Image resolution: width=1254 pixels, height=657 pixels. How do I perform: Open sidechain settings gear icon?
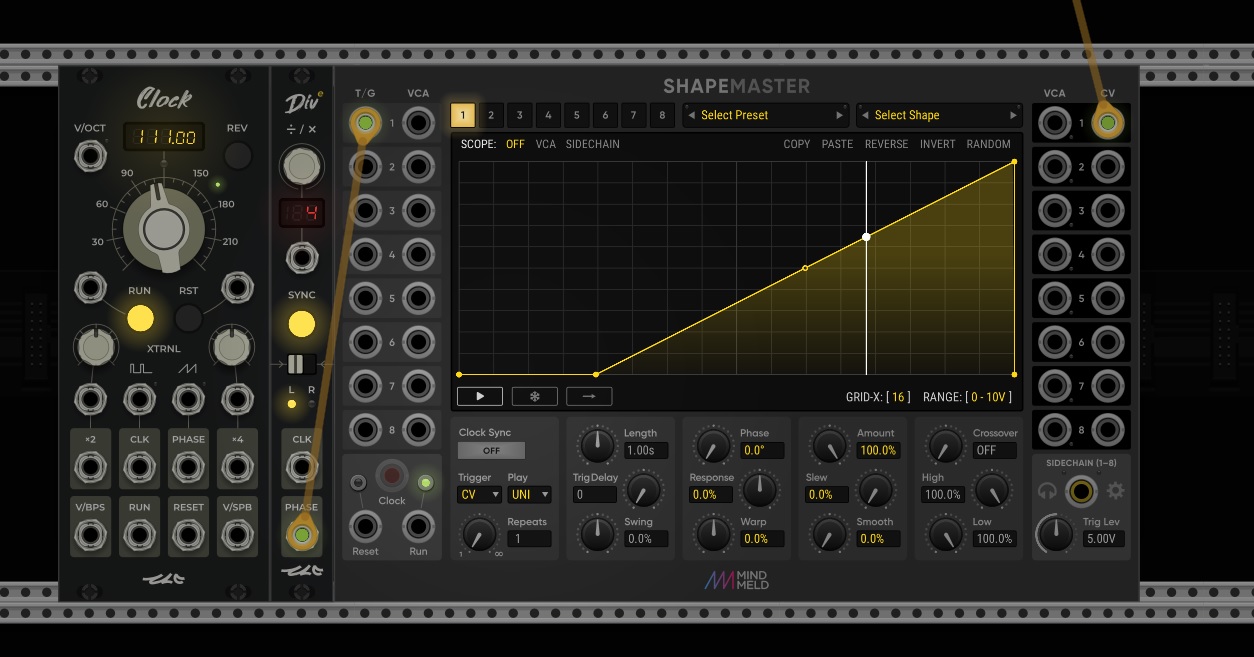coord(1115,491)
